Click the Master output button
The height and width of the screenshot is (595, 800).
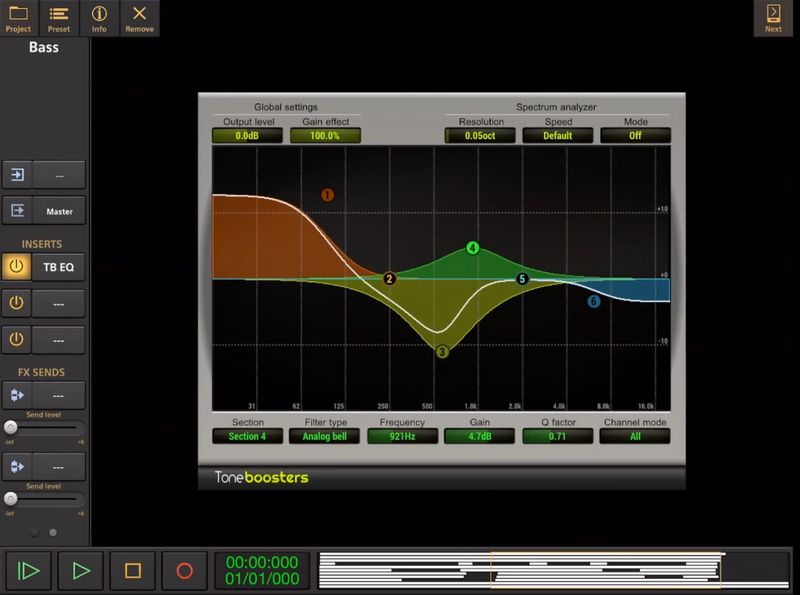(58, 211)
